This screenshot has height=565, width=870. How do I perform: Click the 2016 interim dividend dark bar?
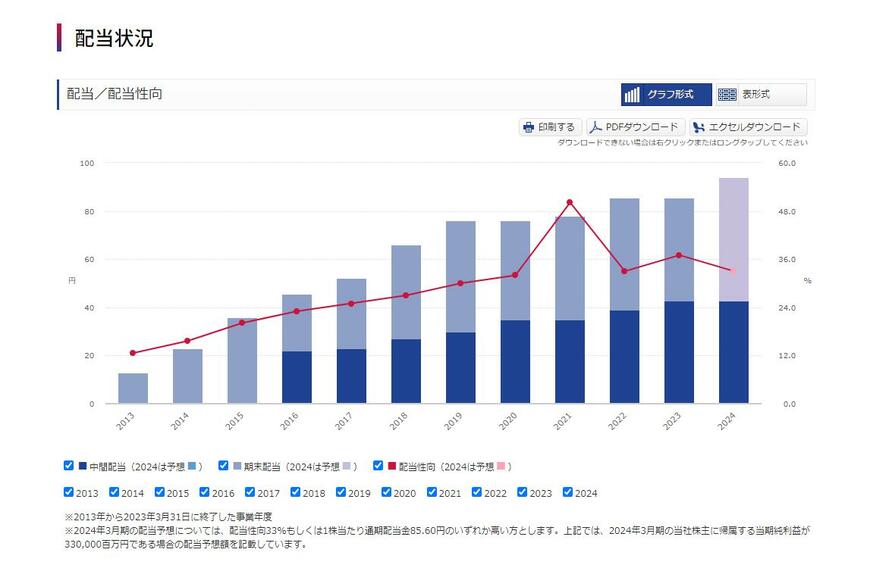pyautogui.click(x=297, y=377)
